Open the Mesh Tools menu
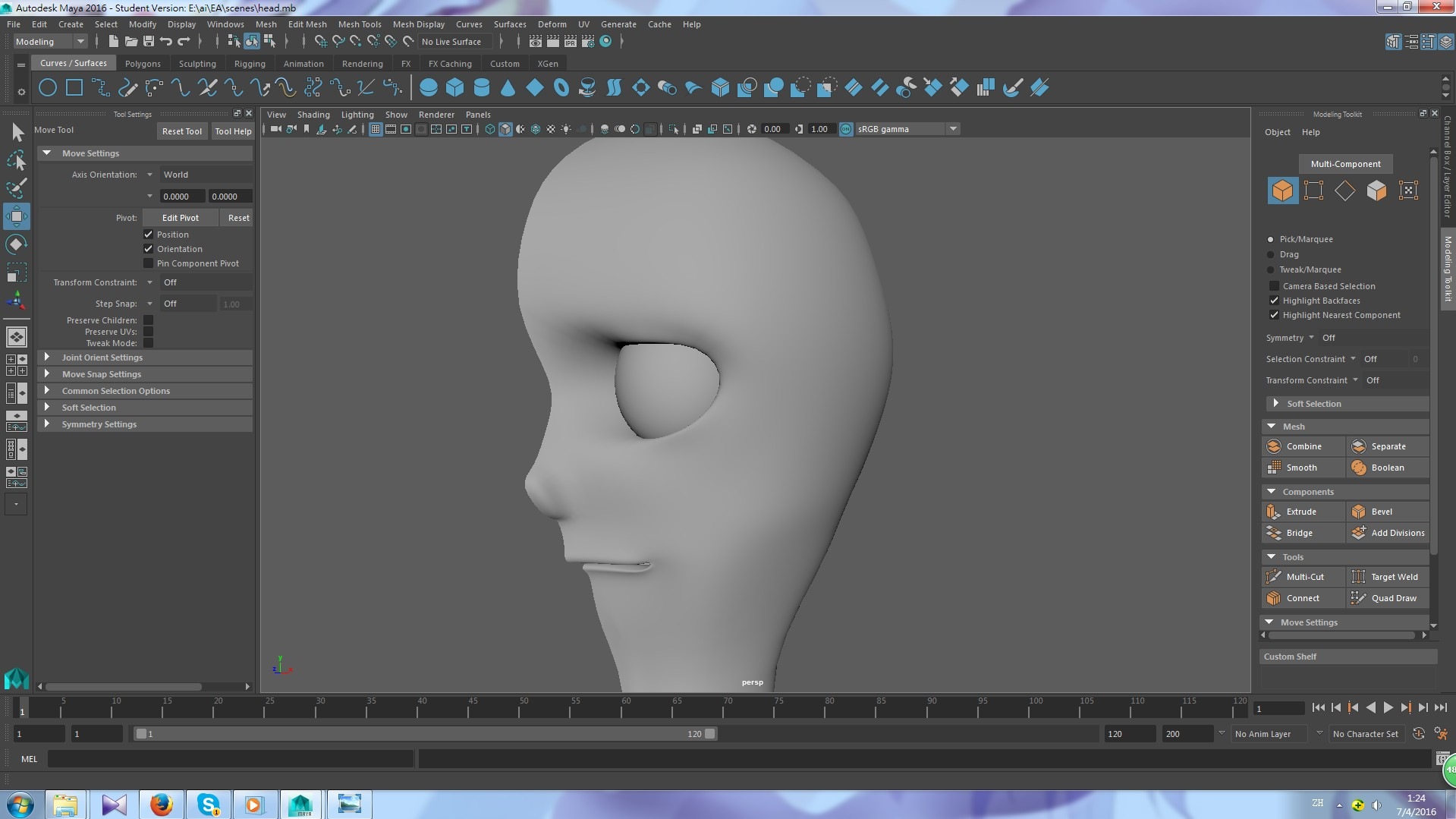 coord(360,24)
